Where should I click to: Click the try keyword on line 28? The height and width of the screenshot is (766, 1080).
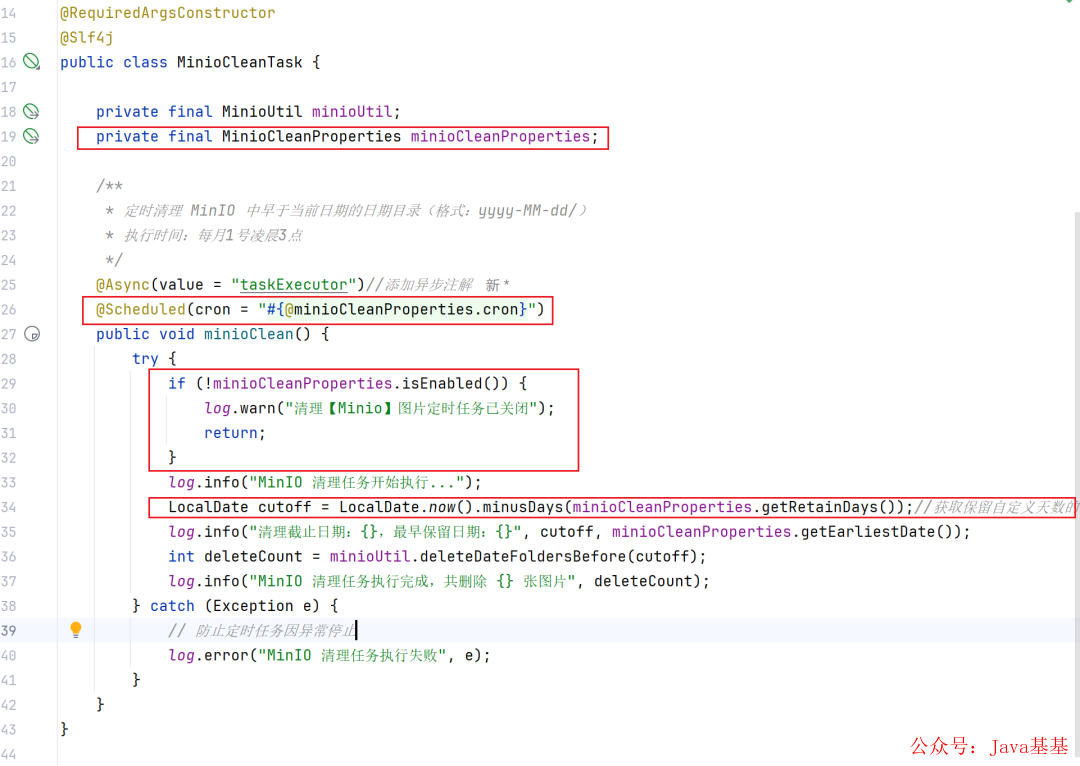[145, 359]
